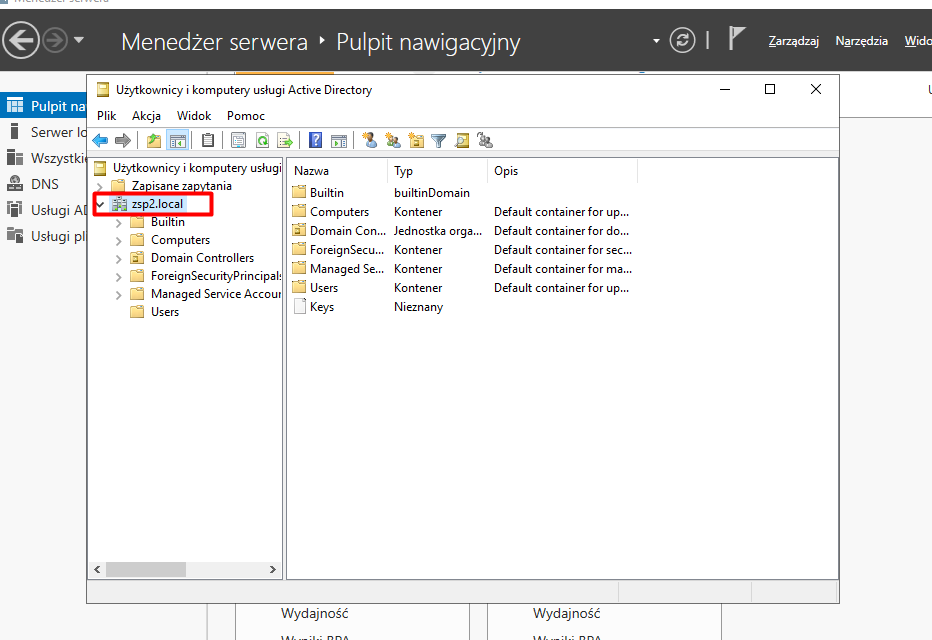This screenshot has height=640, width=932.
Task: Select the Users container in the list
Action: (x=323, y=288)
